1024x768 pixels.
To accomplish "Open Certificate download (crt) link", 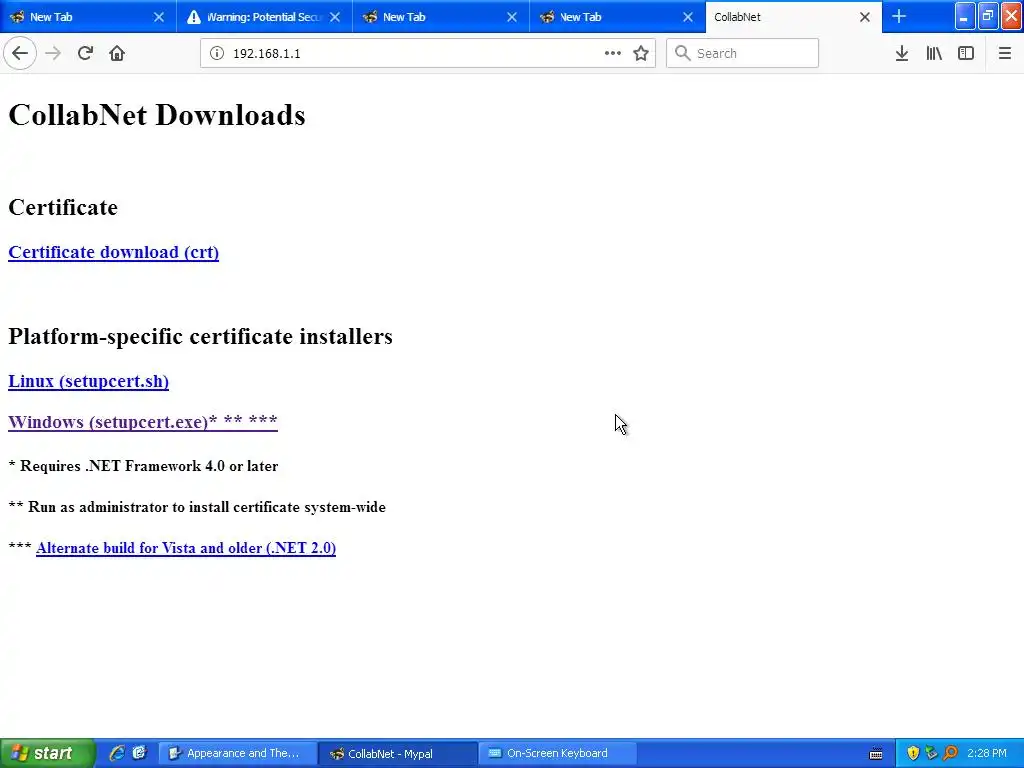I will point(114,252).
